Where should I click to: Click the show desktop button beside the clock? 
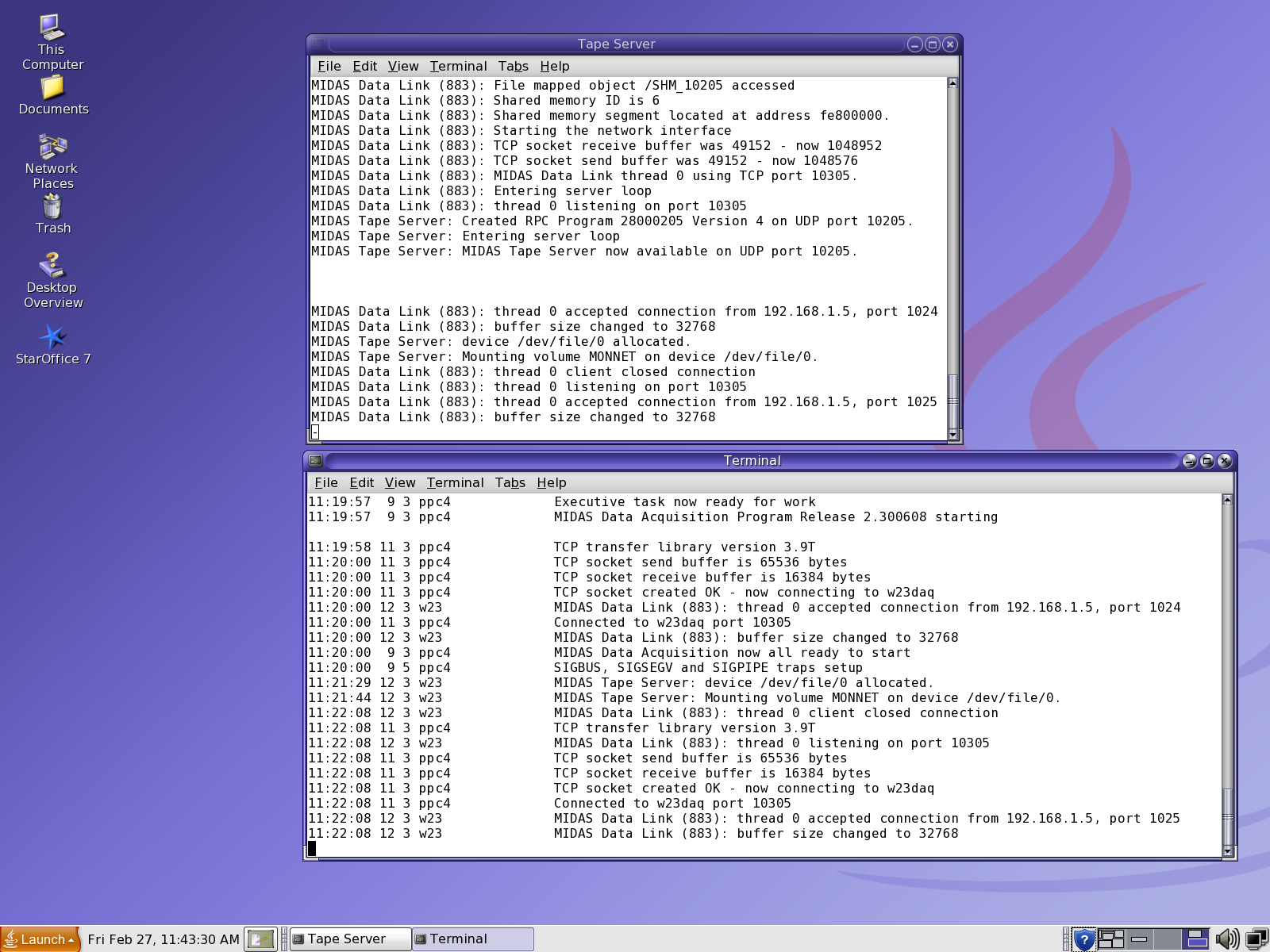coord(260,939)
